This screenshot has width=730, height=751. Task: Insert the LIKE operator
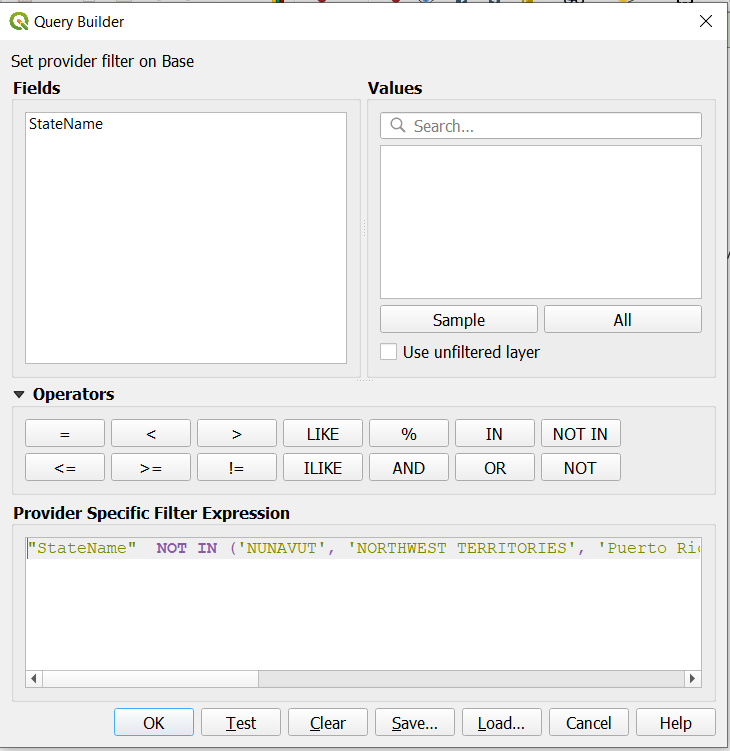pos(323,434)
